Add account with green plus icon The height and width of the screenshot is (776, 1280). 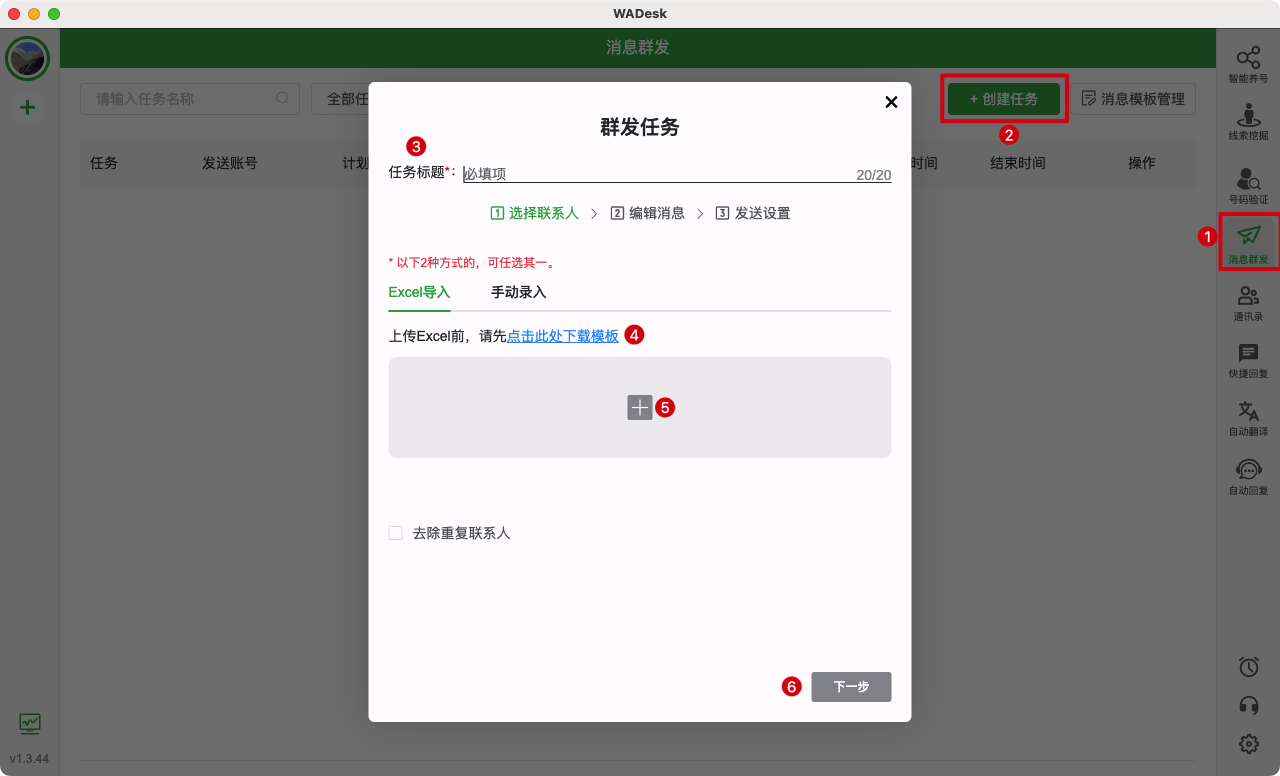coord(28,107)
